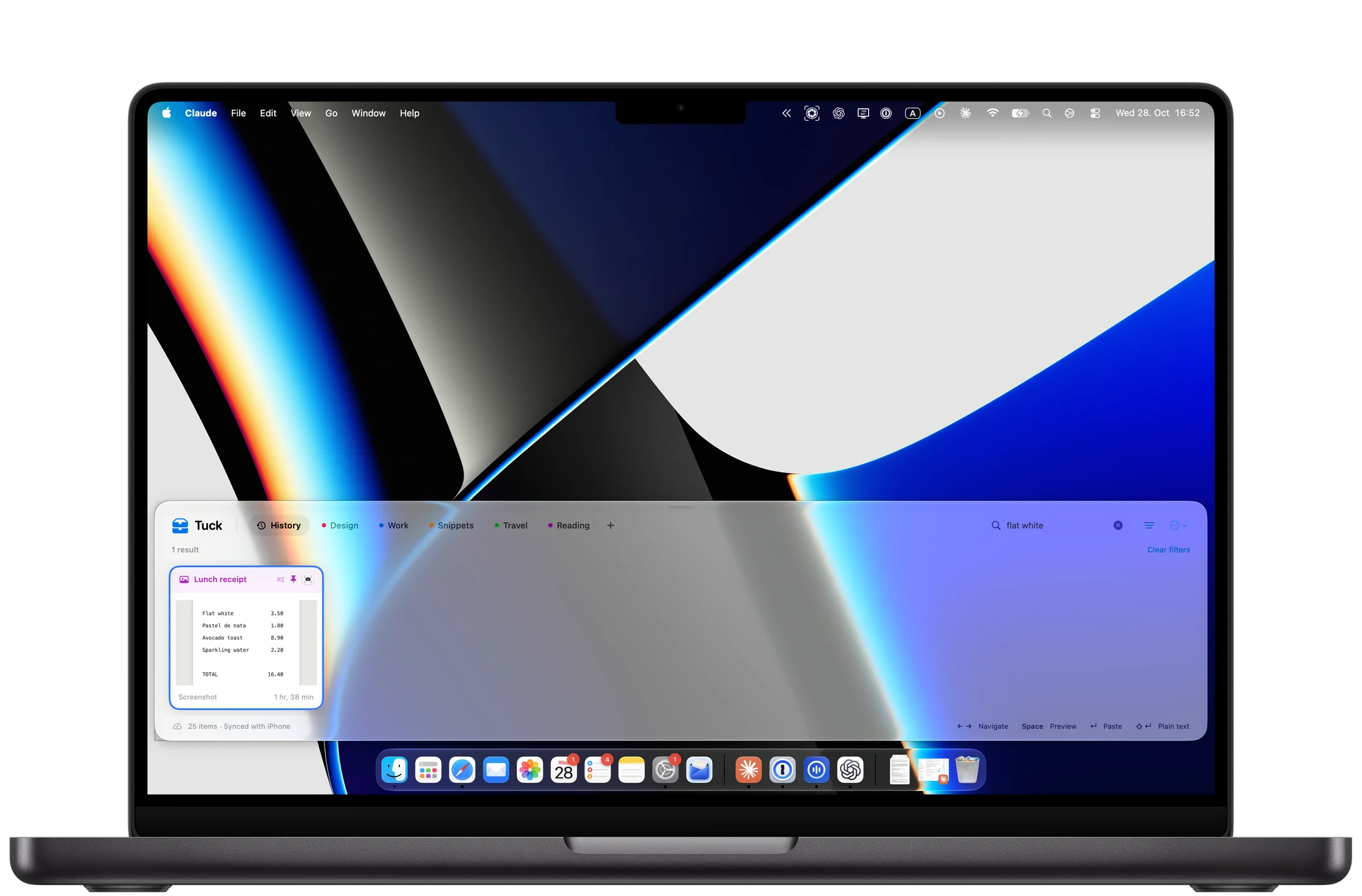Click the cloud sync status icon

177,726
